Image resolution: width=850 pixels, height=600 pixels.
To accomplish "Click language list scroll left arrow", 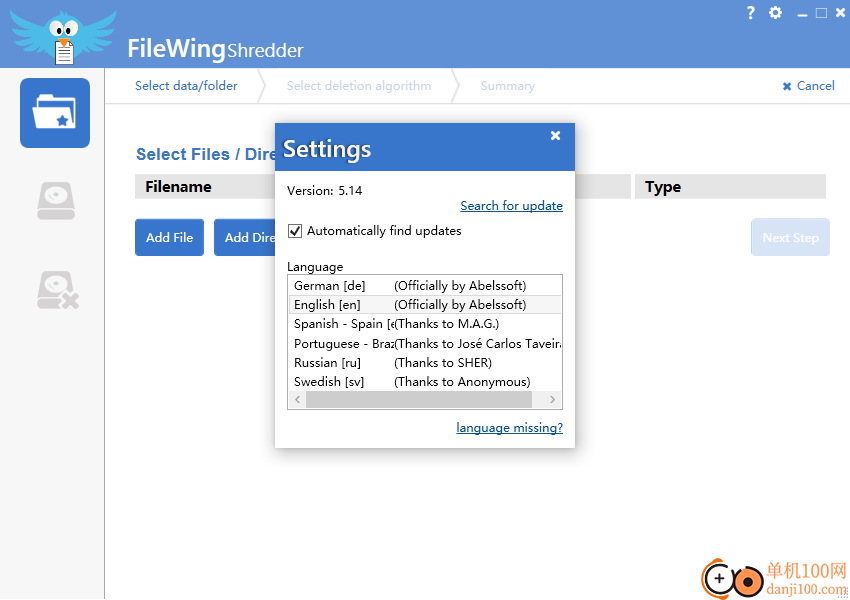I will [297, 399].
